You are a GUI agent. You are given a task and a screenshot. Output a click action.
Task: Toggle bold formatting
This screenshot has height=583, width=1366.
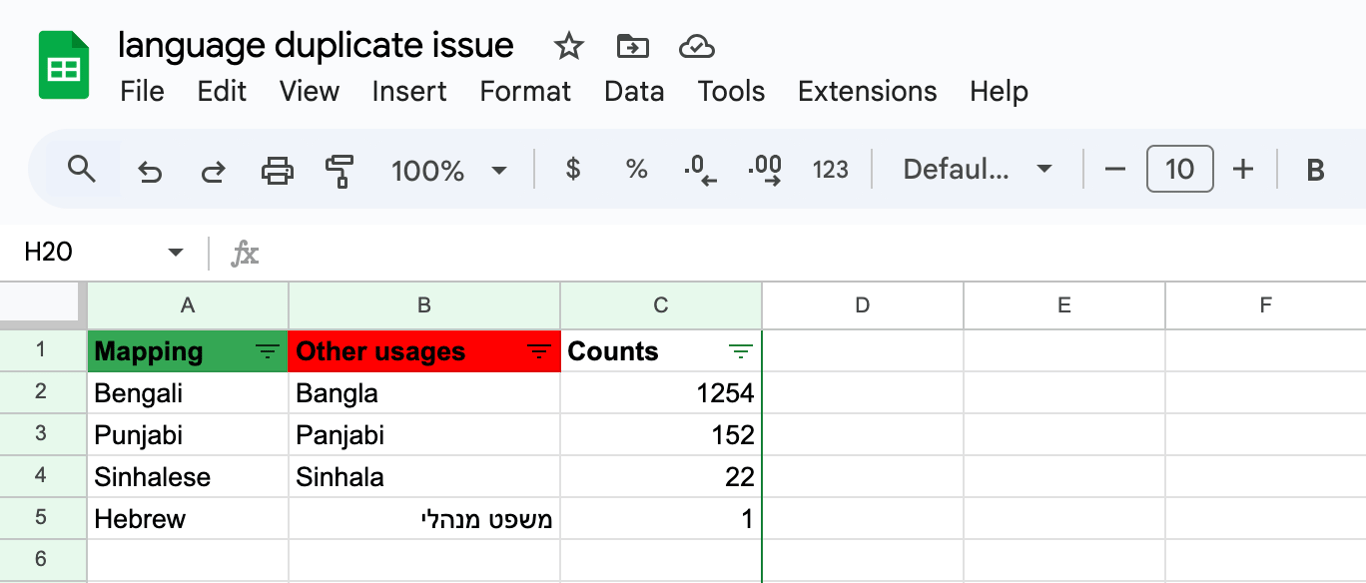click(1316, 170)
